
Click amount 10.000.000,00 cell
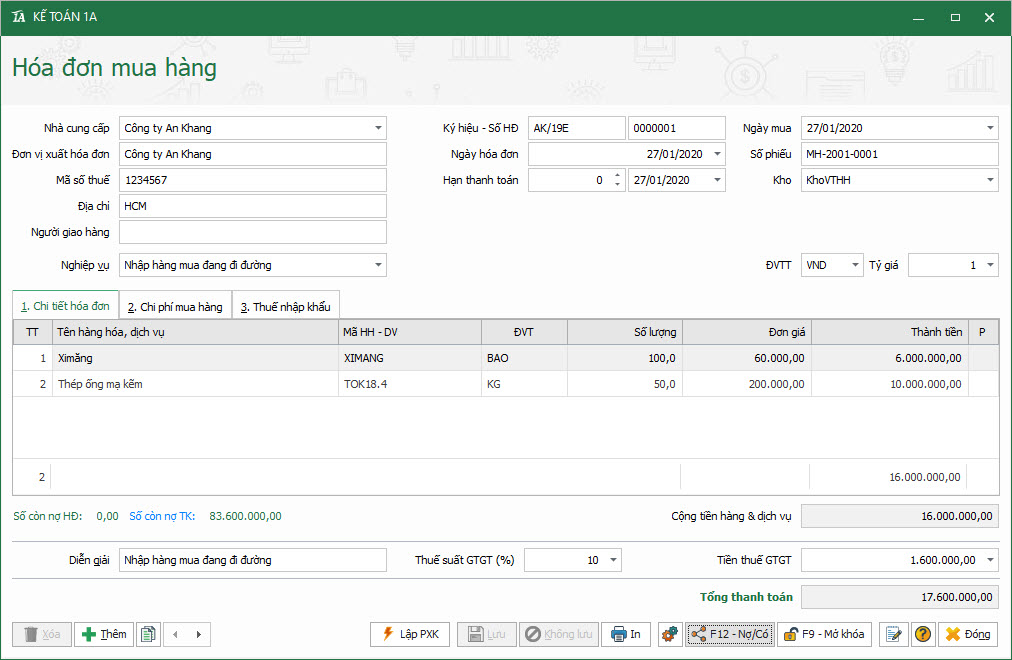point(890,384)
